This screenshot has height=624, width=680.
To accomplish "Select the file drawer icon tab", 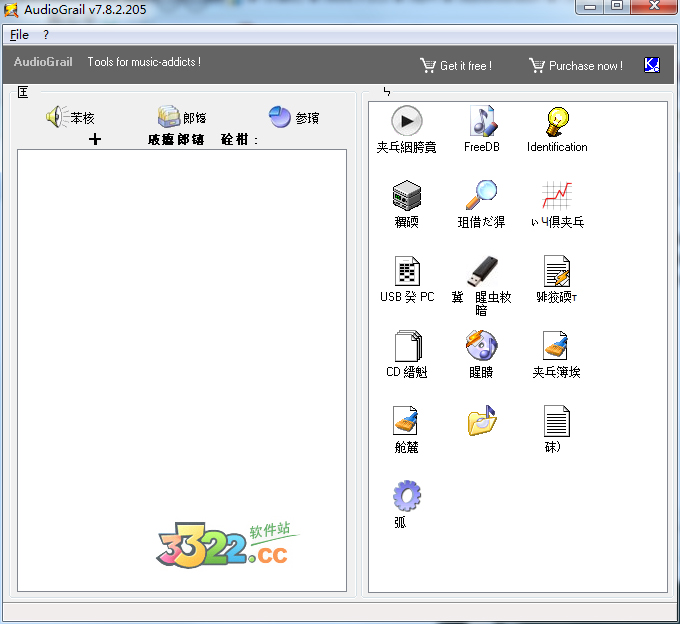I will point(182,117).
